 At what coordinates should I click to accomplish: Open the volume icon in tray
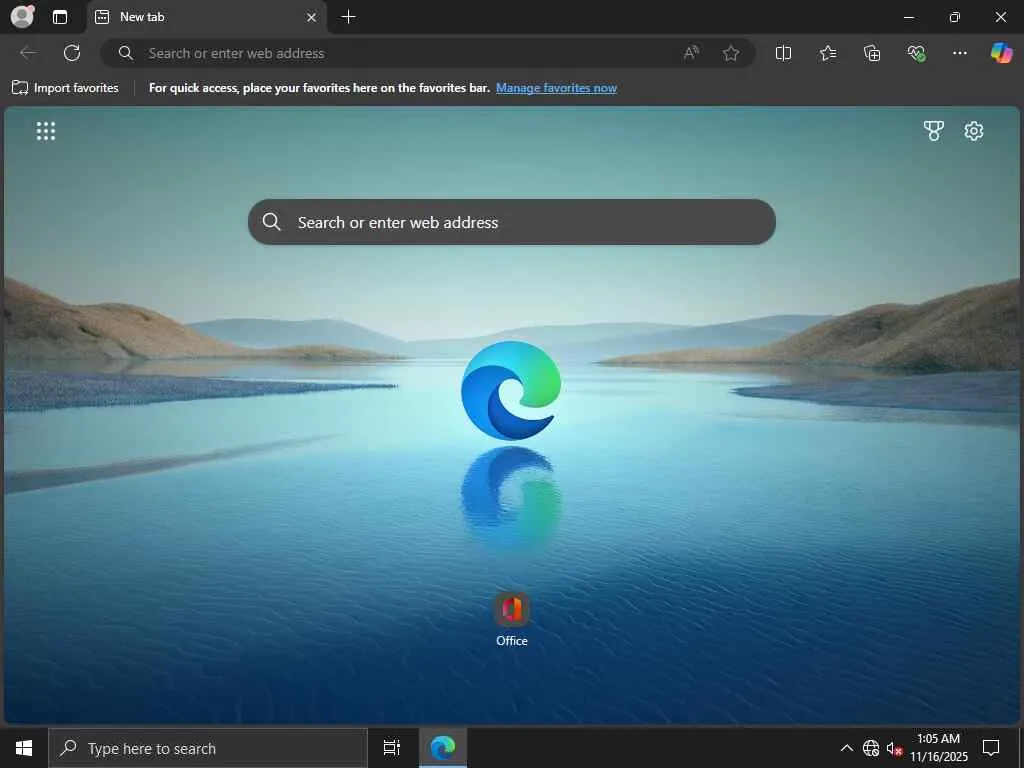coord(894,748)
